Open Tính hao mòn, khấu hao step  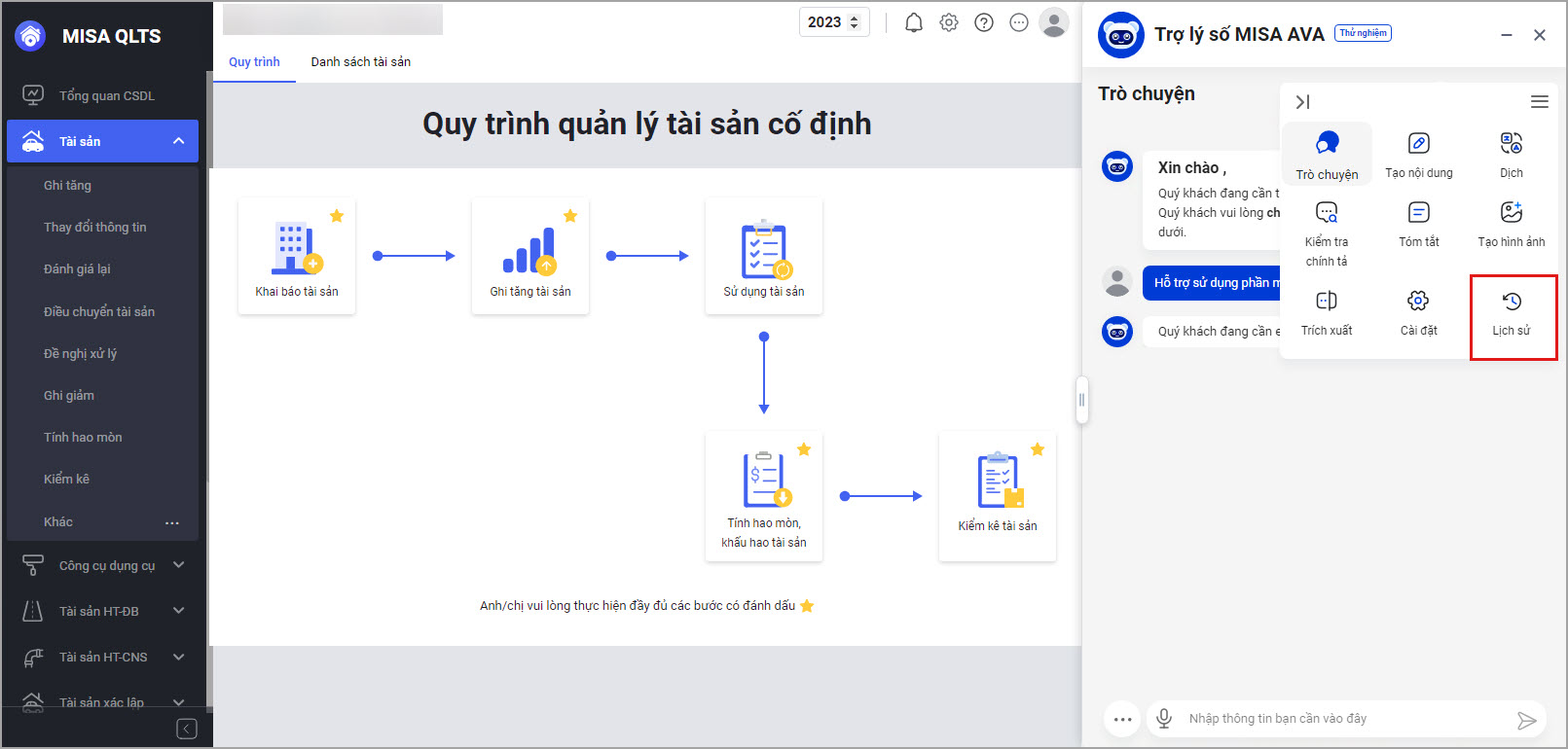pos(764,496)
